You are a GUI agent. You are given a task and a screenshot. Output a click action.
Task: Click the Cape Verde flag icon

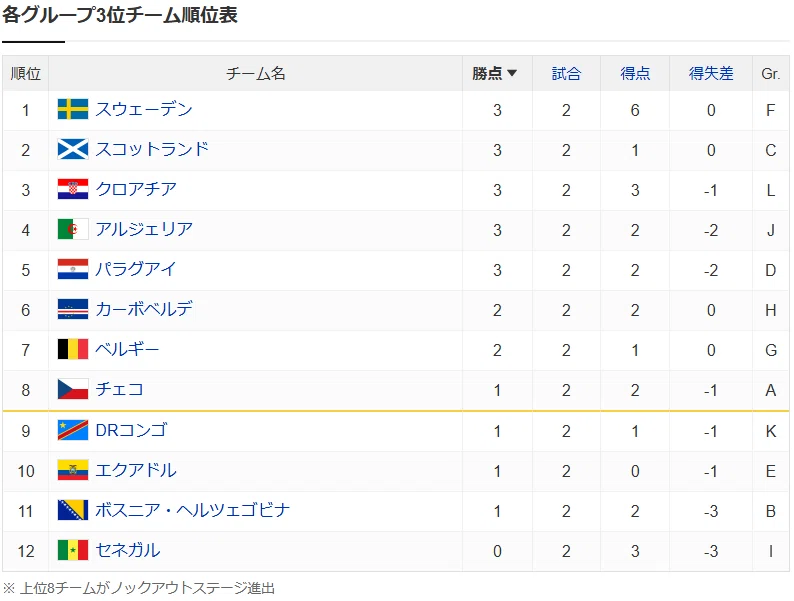tap(73, 309)
